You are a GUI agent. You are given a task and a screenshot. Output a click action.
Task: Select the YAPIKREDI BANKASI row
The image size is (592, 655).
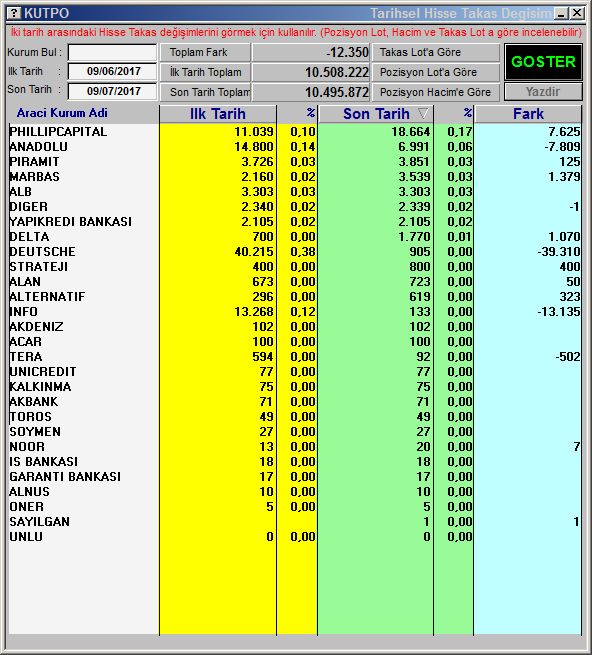[x=295, y=222]
